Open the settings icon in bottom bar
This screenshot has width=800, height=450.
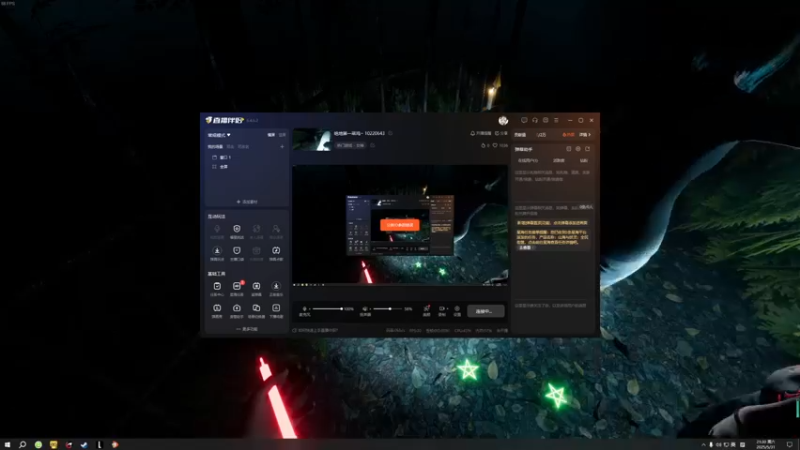point(457,310)
